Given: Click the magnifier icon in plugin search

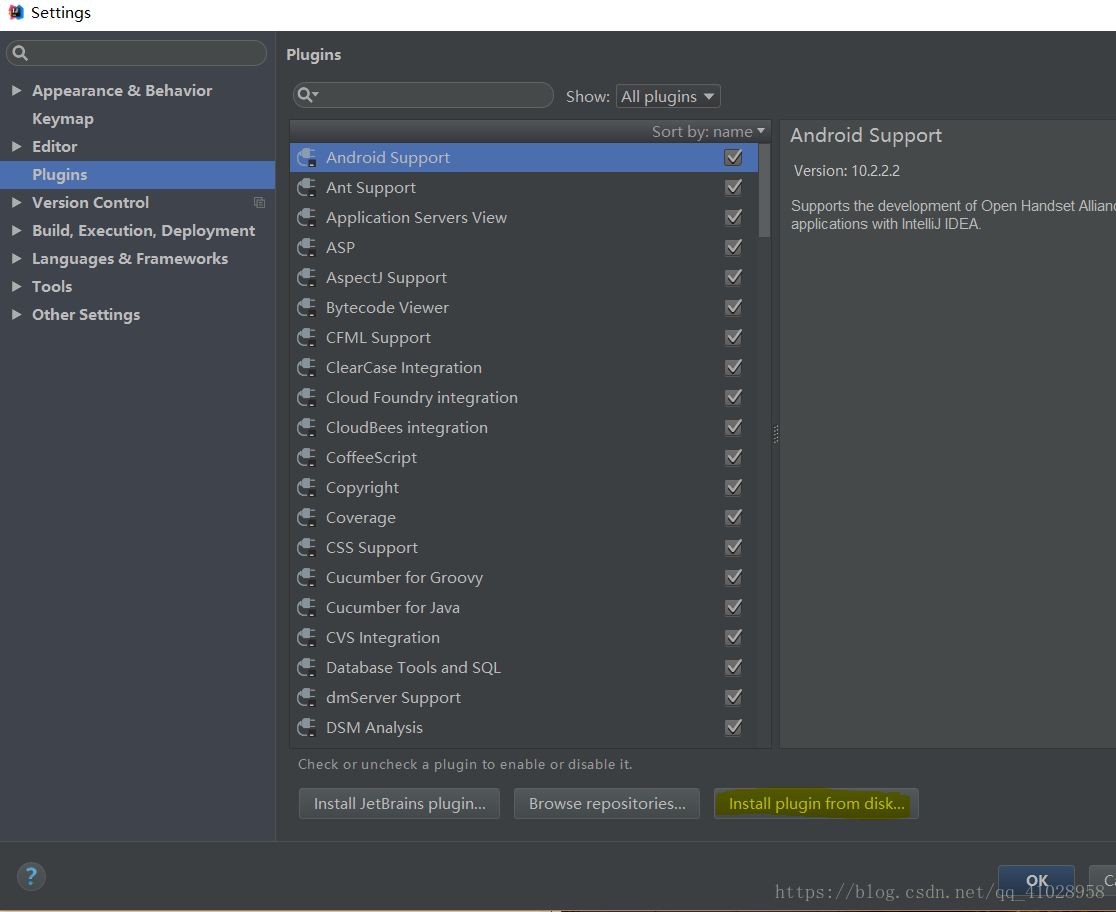Looking at the screenshot, I should point(307,95).
